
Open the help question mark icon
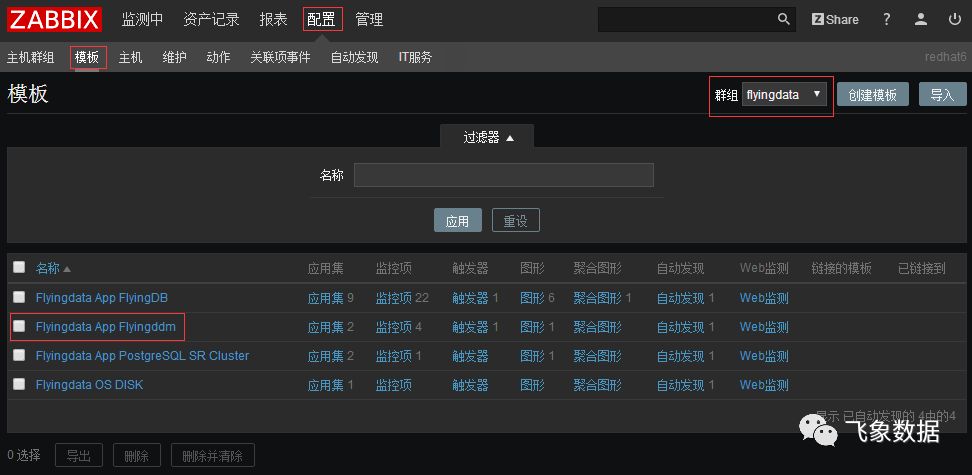886,19
